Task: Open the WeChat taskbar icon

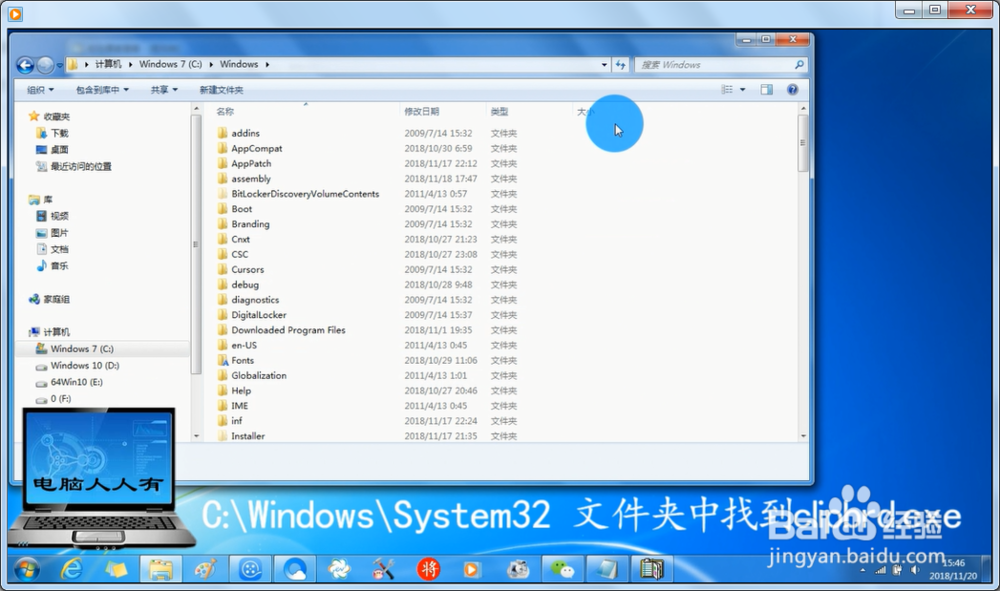Action: 562,569
